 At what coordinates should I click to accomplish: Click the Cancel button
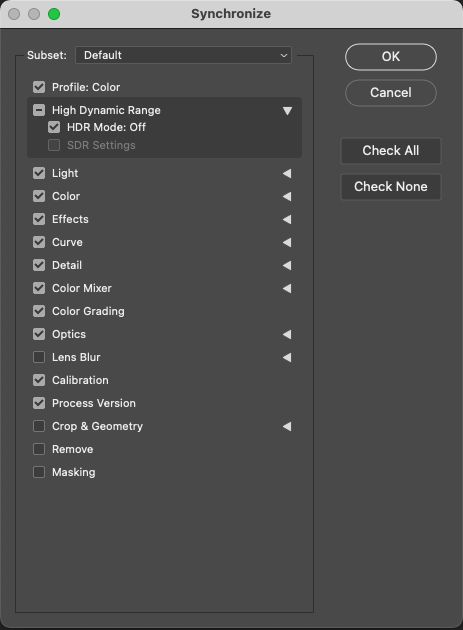pyautogui.click(x=391, y=93)
